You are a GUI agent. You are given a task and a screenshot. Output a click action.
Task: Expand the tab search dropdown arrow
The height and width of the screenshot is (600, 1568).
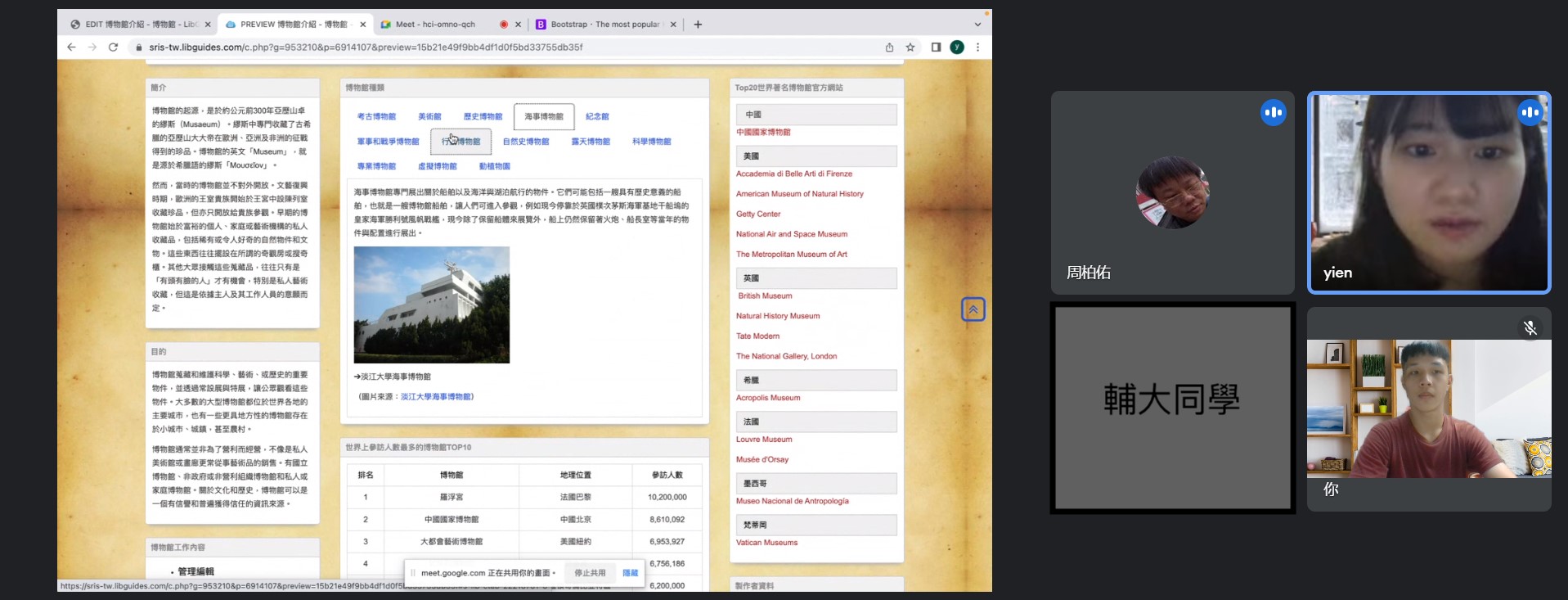click(x=977, y=25)
